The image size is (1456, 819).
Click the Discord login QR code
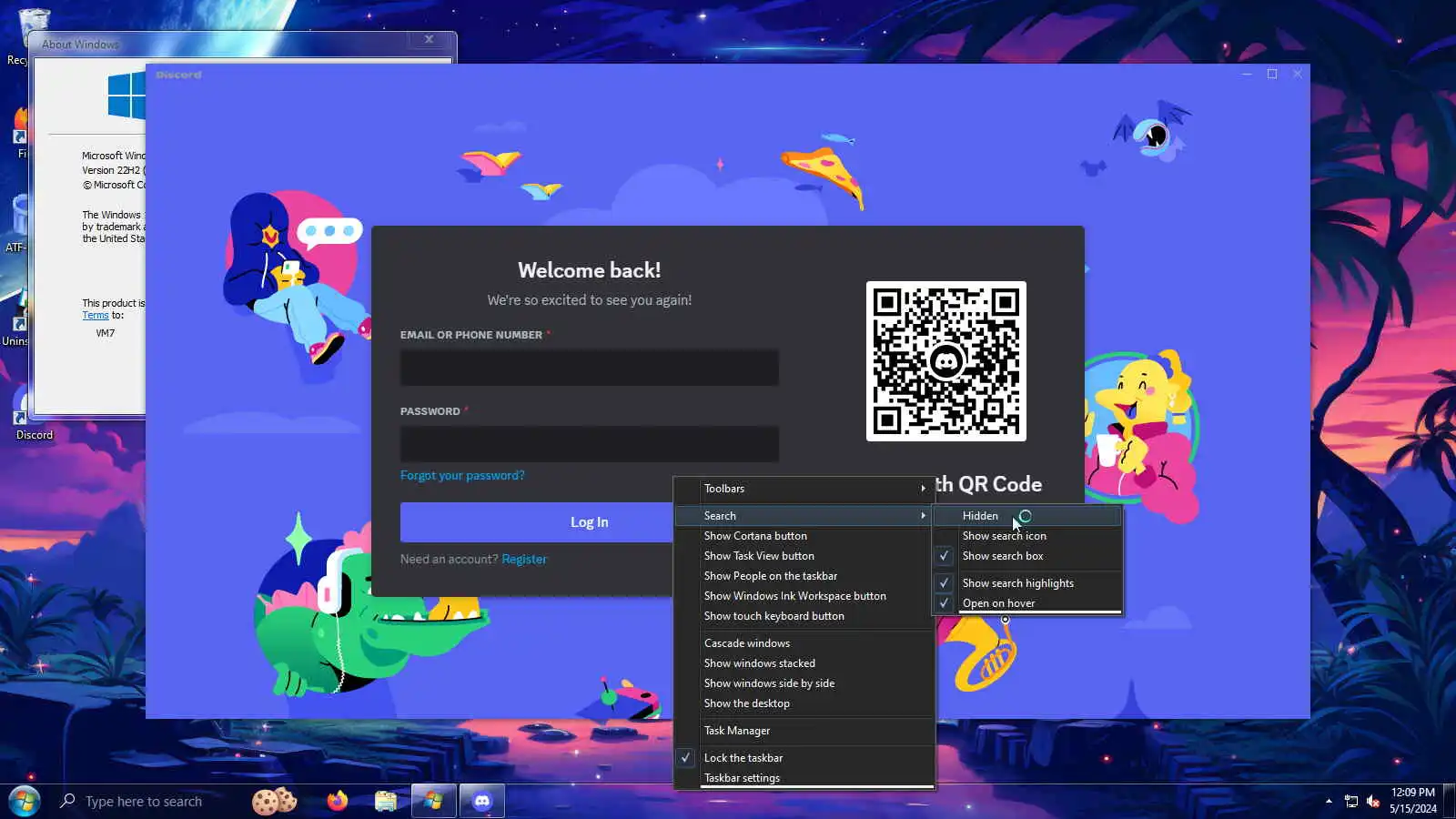pyautogui.click(x=946, y=361)
